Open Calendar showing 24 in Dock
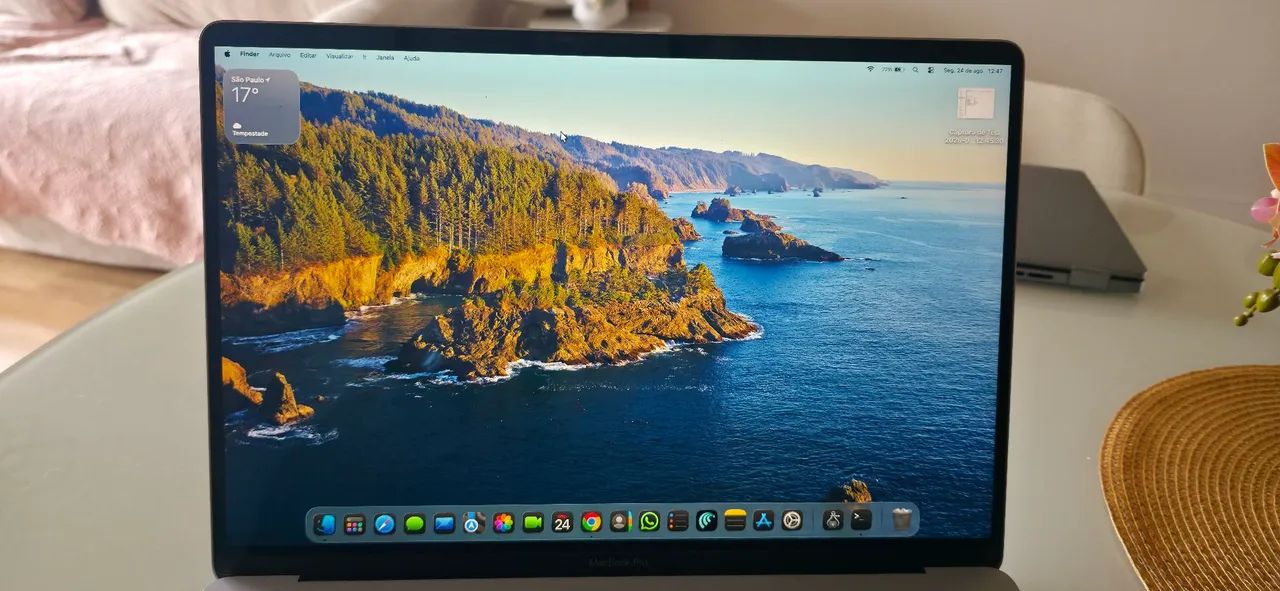1280x591 pixels. (562, 522)
